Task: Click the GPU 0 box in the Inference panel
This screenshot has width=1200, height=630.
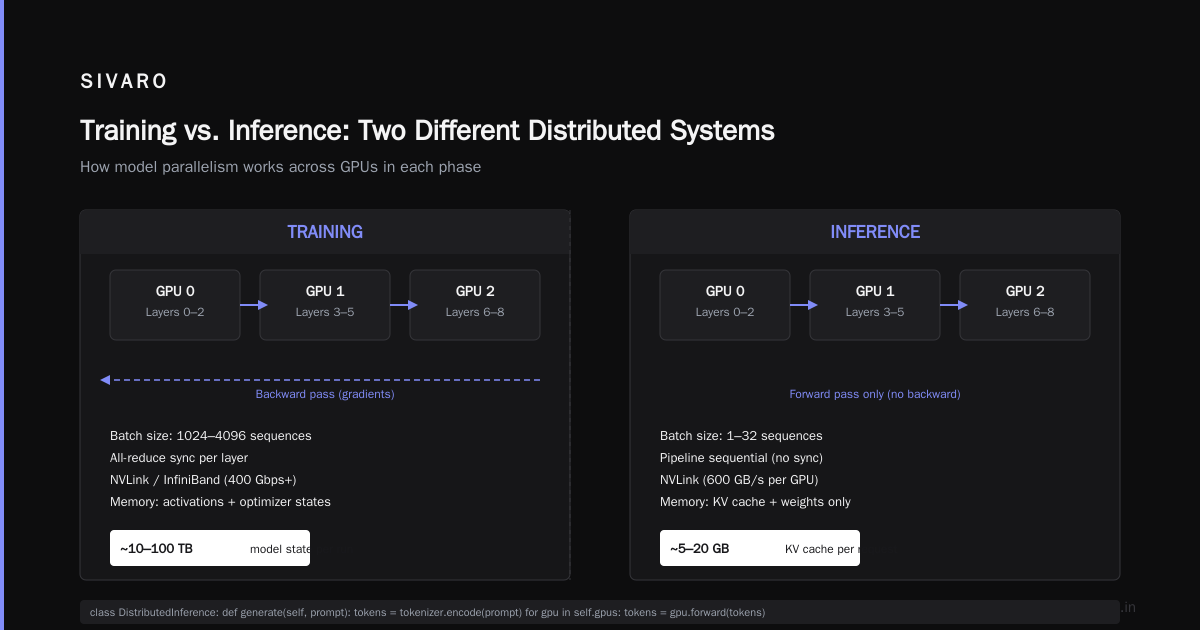Action: (x=725, y=305)
